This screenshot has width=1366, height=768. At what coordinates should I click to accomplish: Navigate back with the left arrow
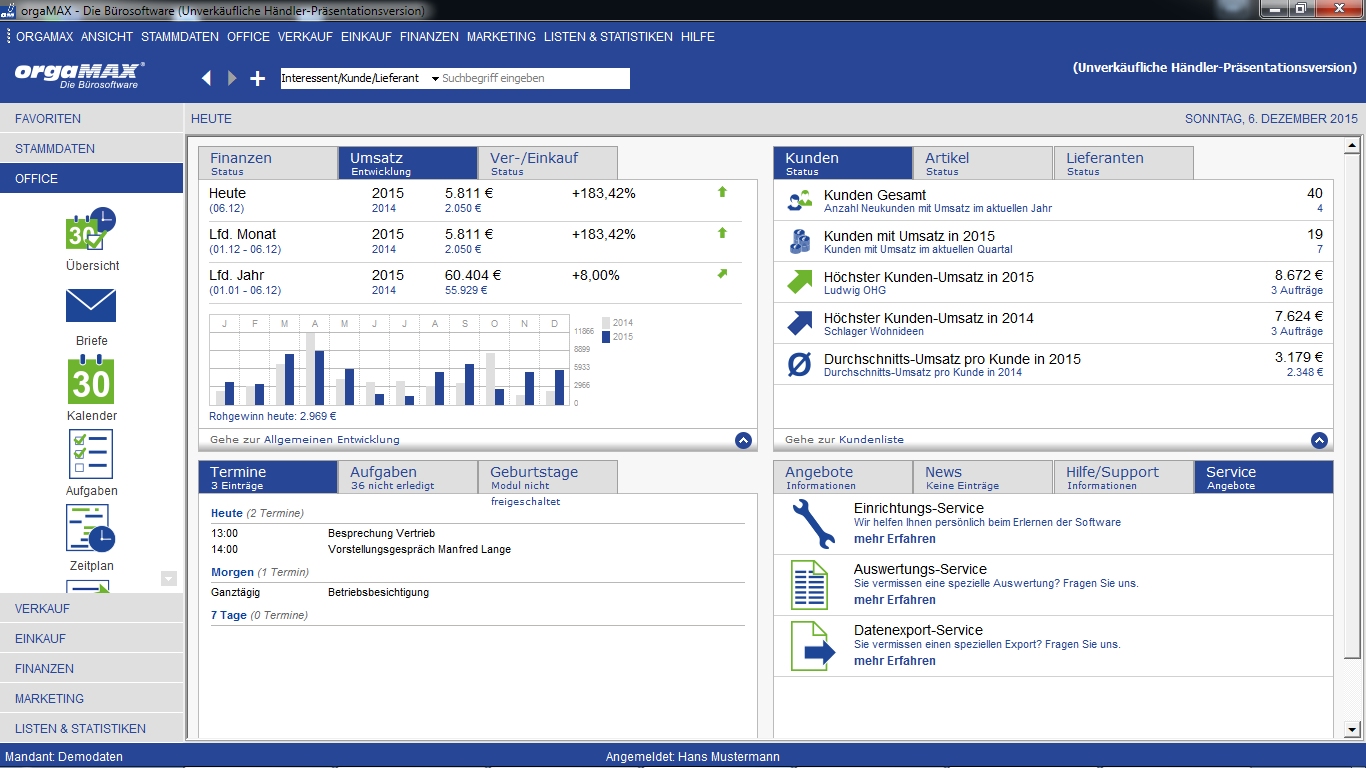click(207, 78)
